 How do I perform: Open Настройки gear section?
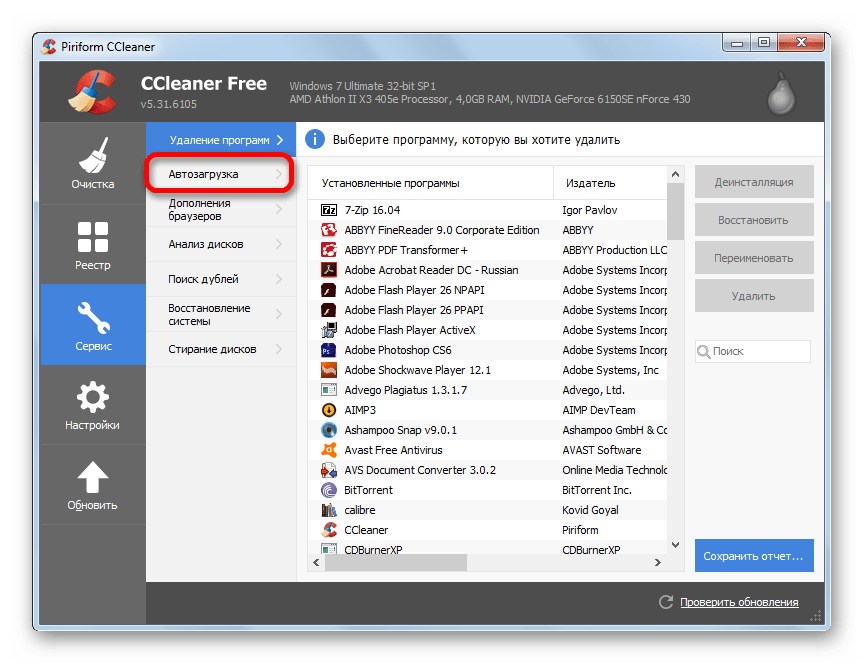click(x=93, y=405)
